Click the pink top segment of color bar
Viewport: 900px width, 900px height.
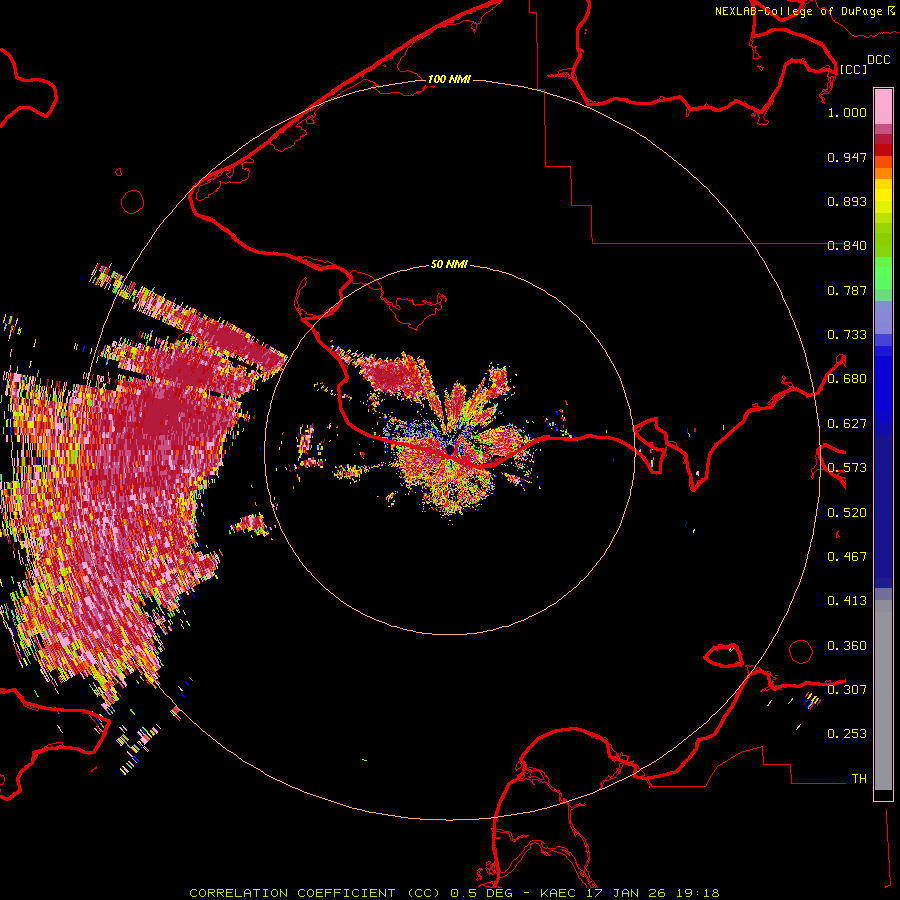pos(883,106)
